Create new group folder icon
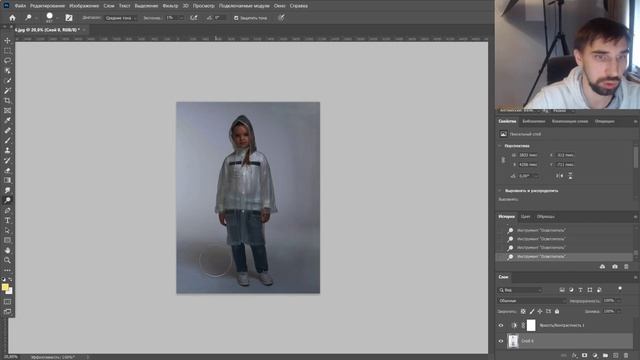 point(605,356)
